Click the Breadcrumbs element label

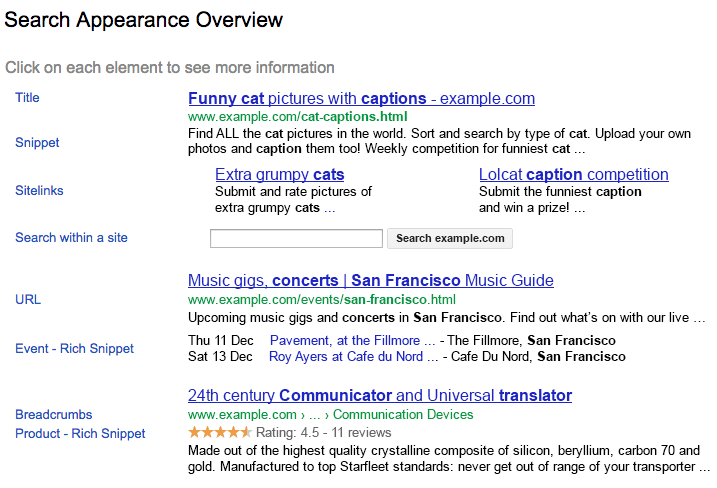(x=53, y=415)
